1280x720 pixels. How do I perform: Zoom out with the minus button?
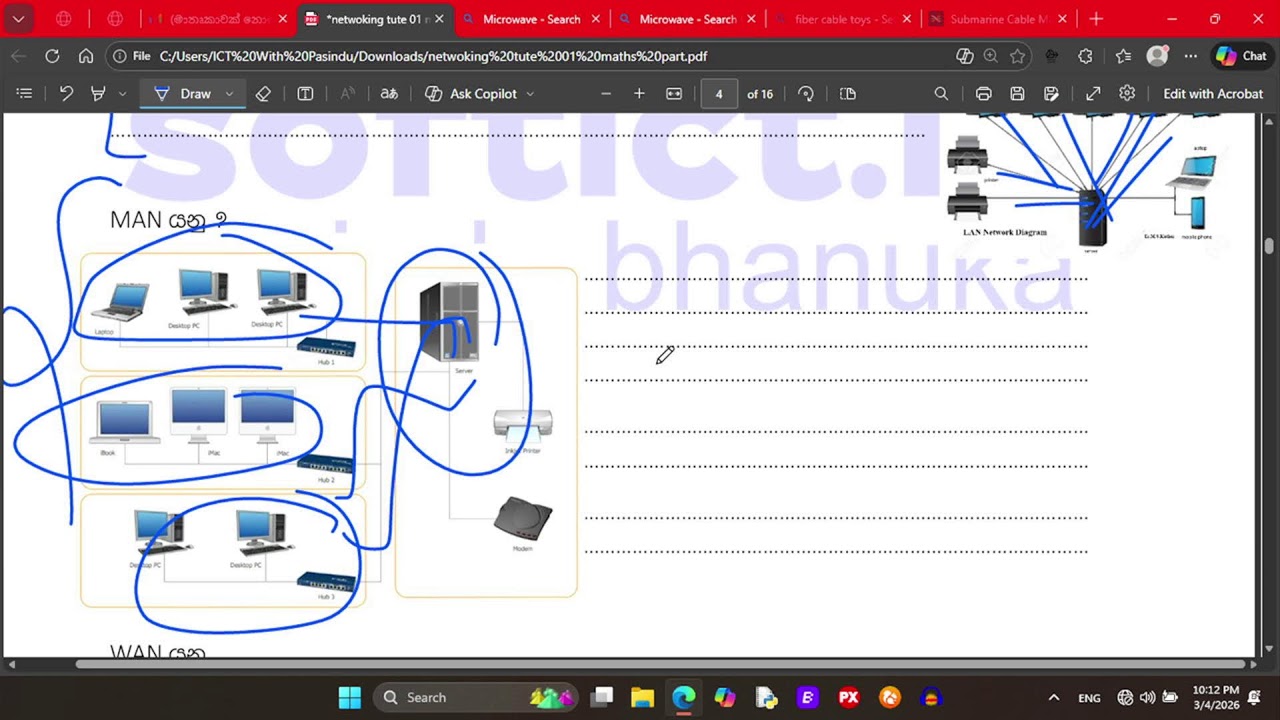(x=606, y=93)
